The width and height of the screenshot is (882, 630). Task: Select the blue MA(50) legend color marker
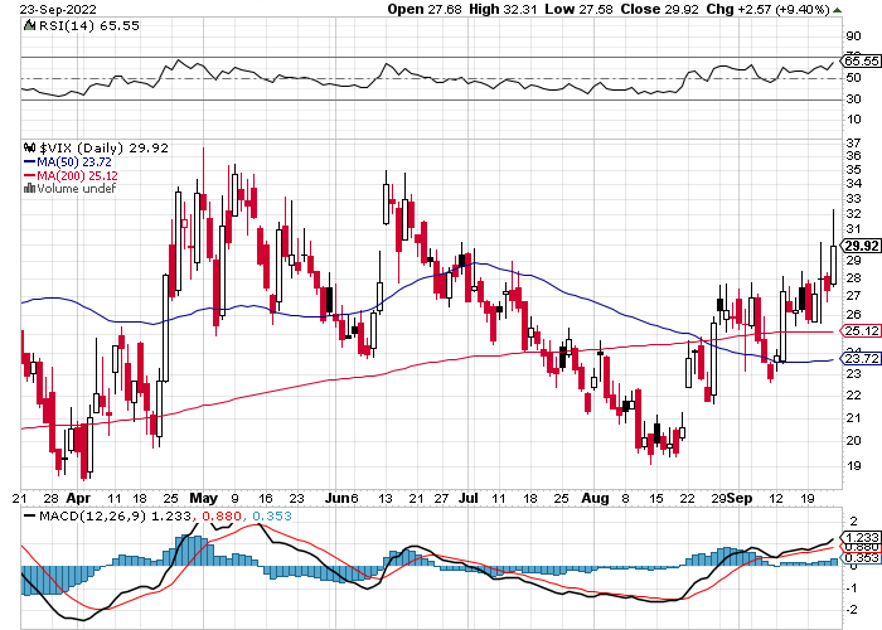coord(27,161)
